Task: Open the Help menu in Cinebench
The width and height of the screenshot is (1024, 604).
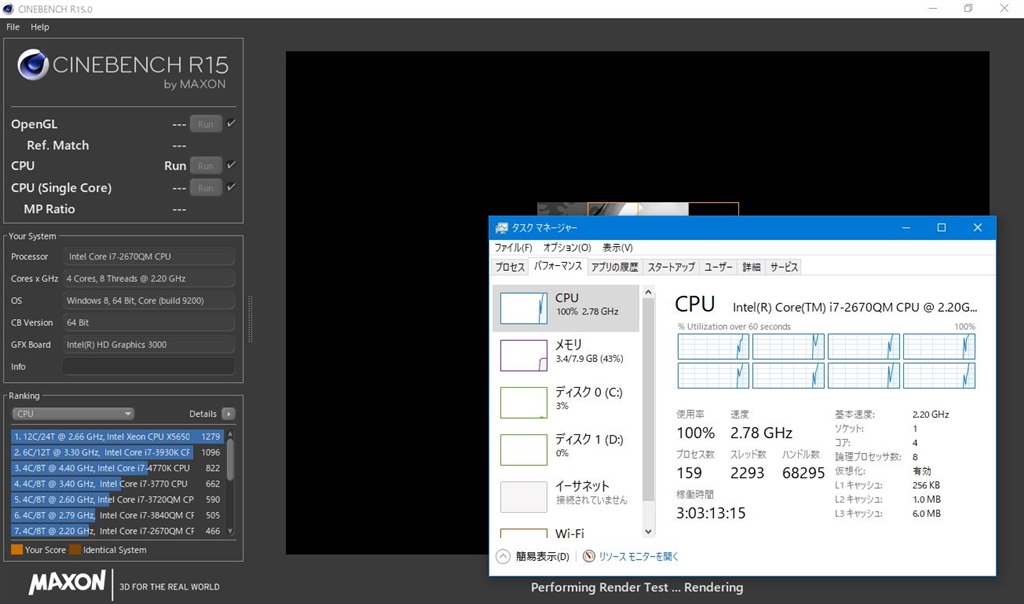Action: pos(40,27)
